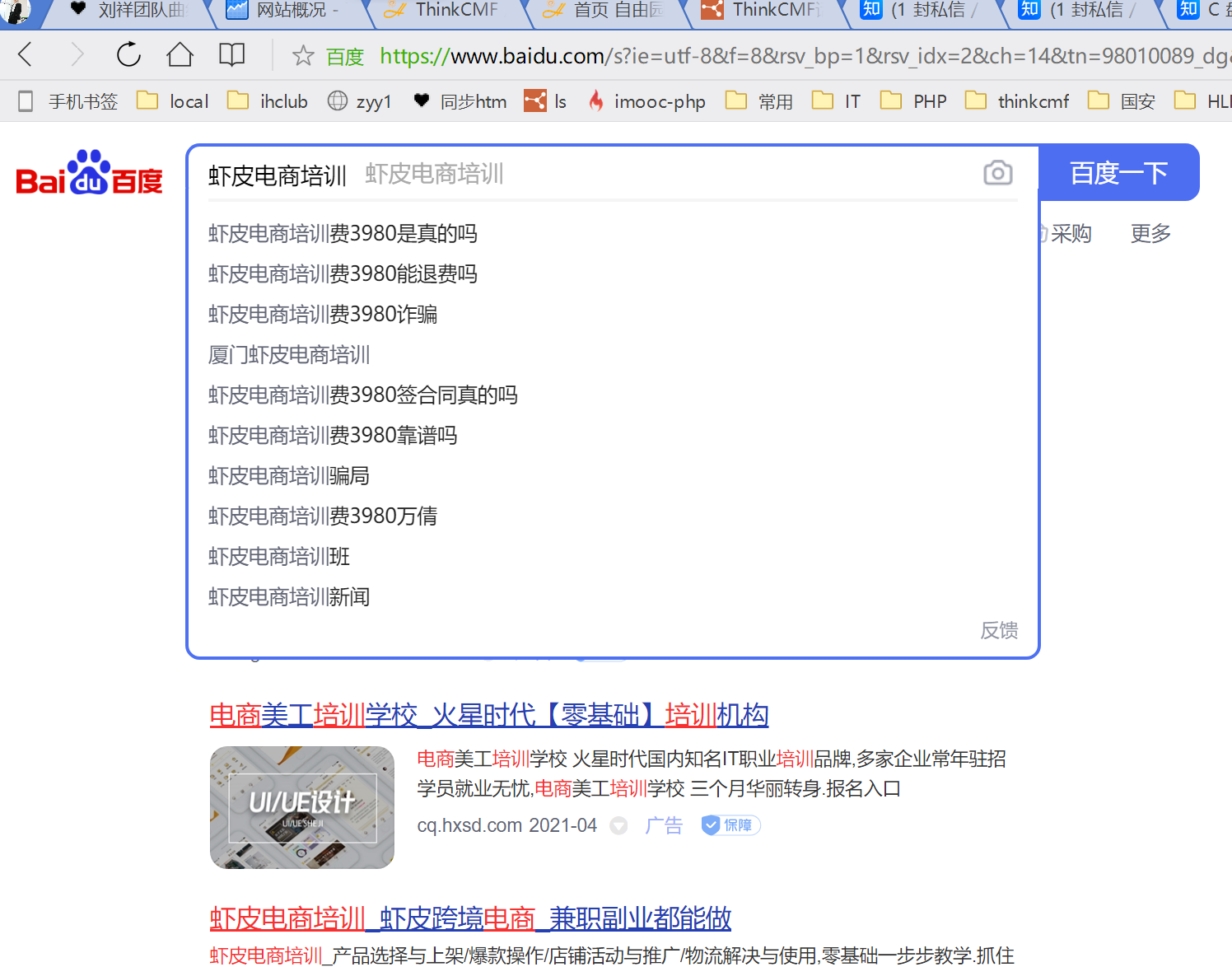Open the imooc-php bookmark

[646, 101]
